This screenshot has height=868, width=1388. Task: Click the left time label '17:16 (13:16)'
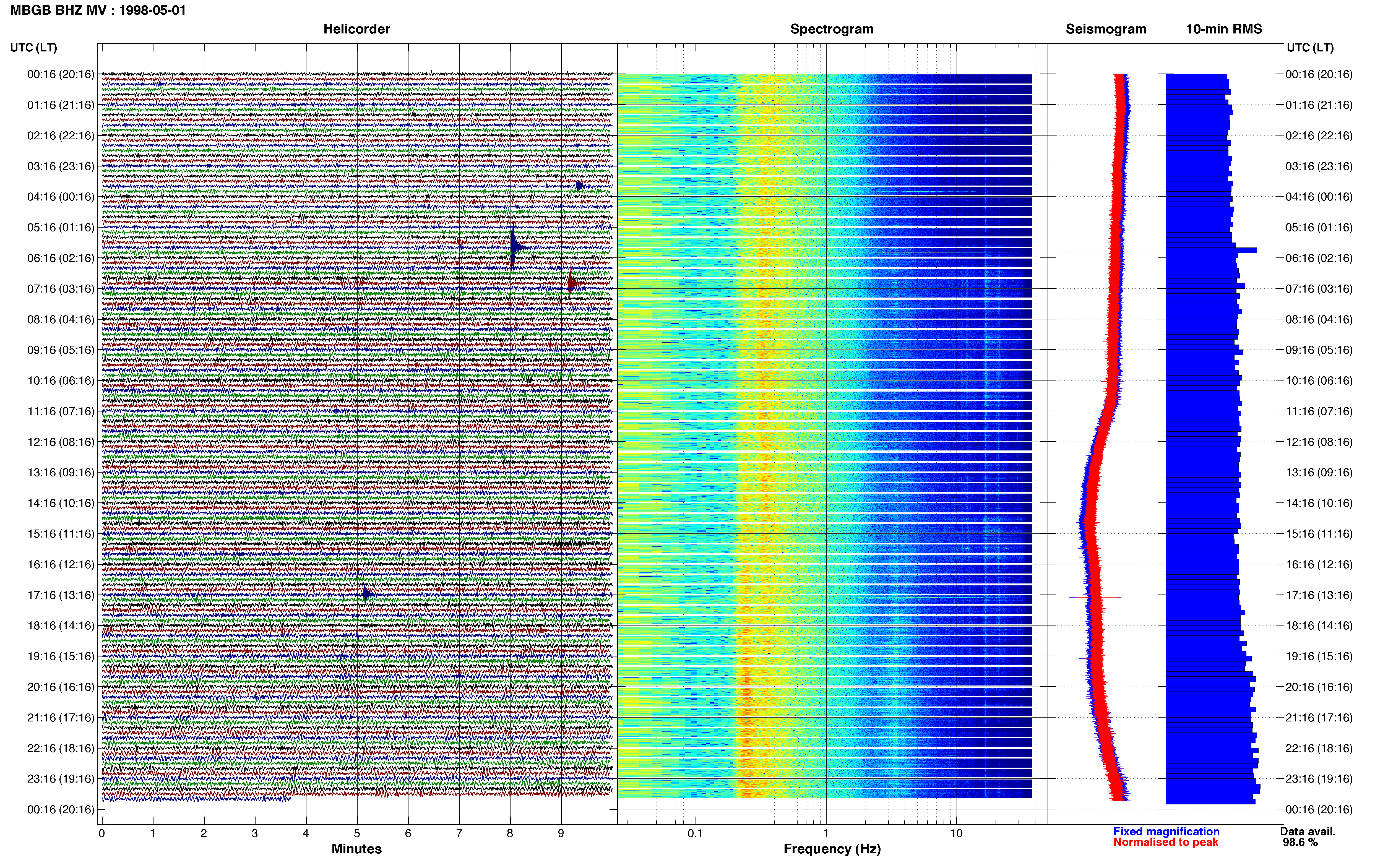coord(61,595)
